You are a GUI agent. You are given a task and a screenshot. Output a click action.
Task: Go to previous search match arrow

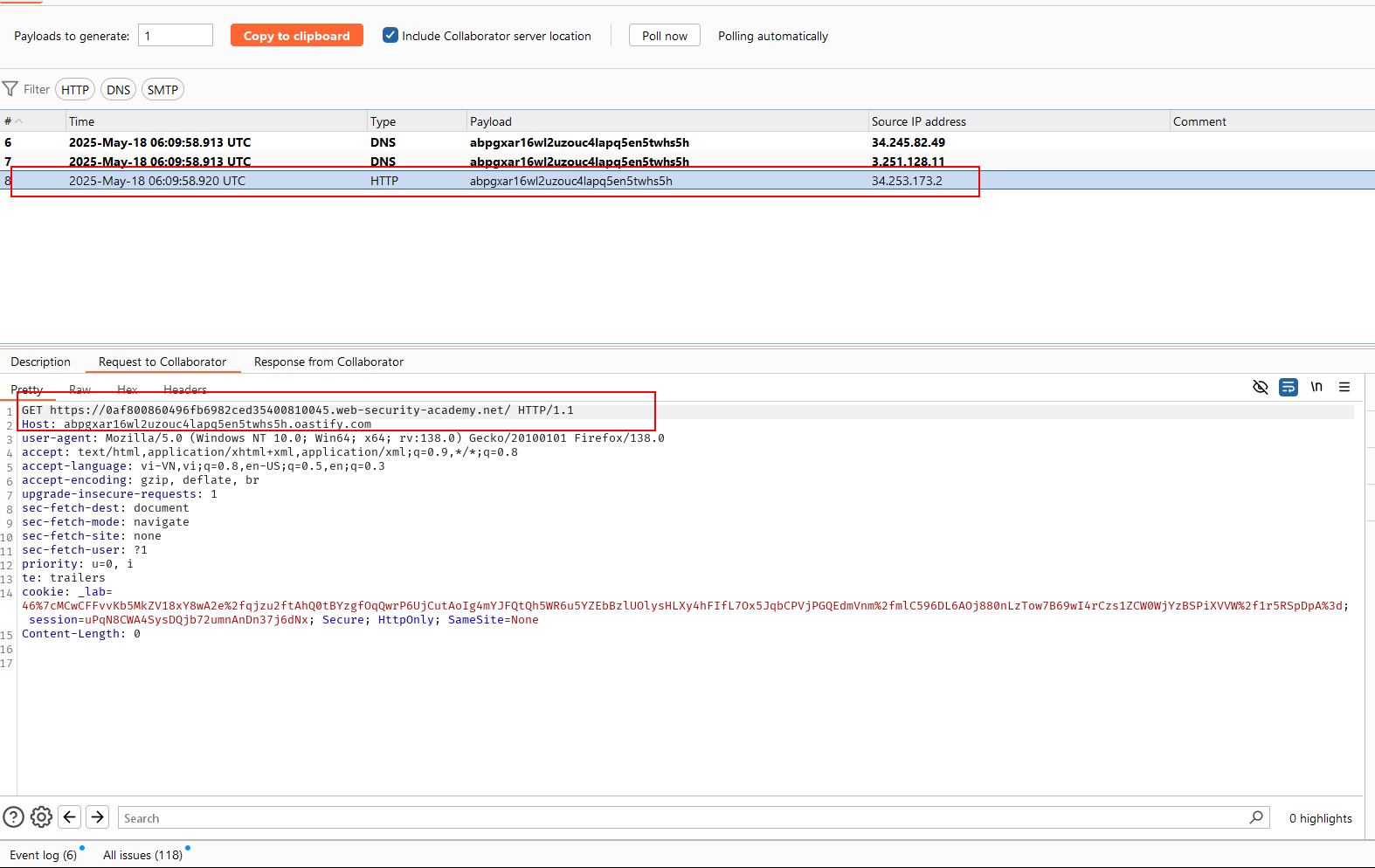[70, 817]
